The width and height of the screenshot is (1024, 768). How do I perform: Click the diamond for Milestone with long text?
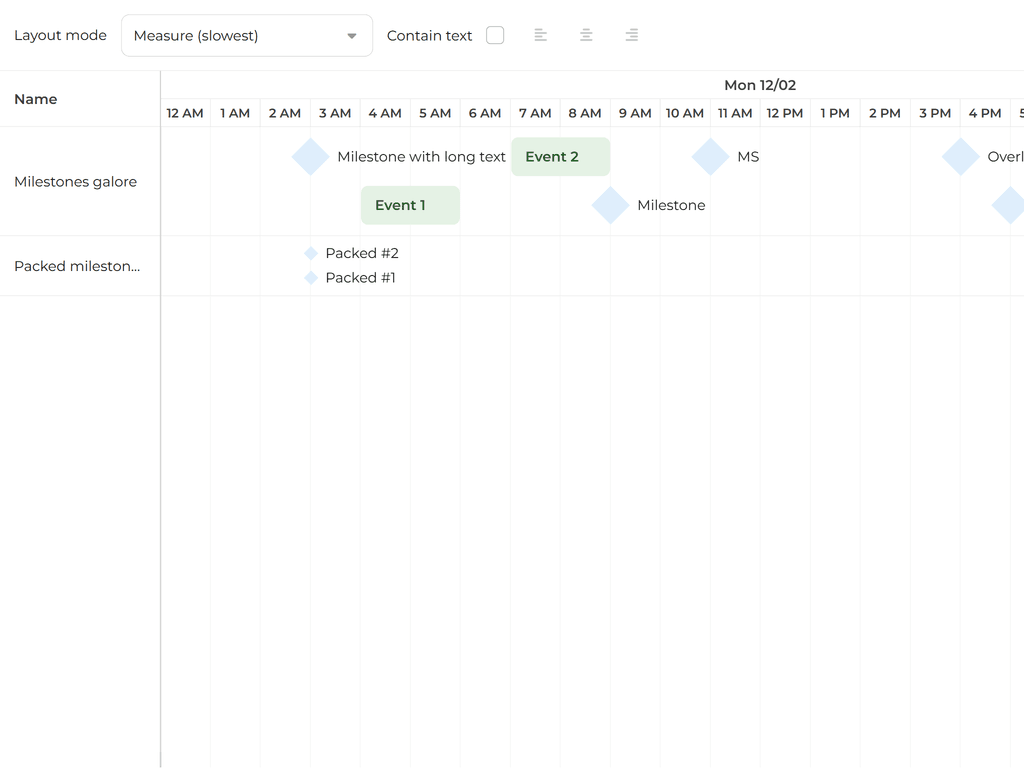click(311, 157)
